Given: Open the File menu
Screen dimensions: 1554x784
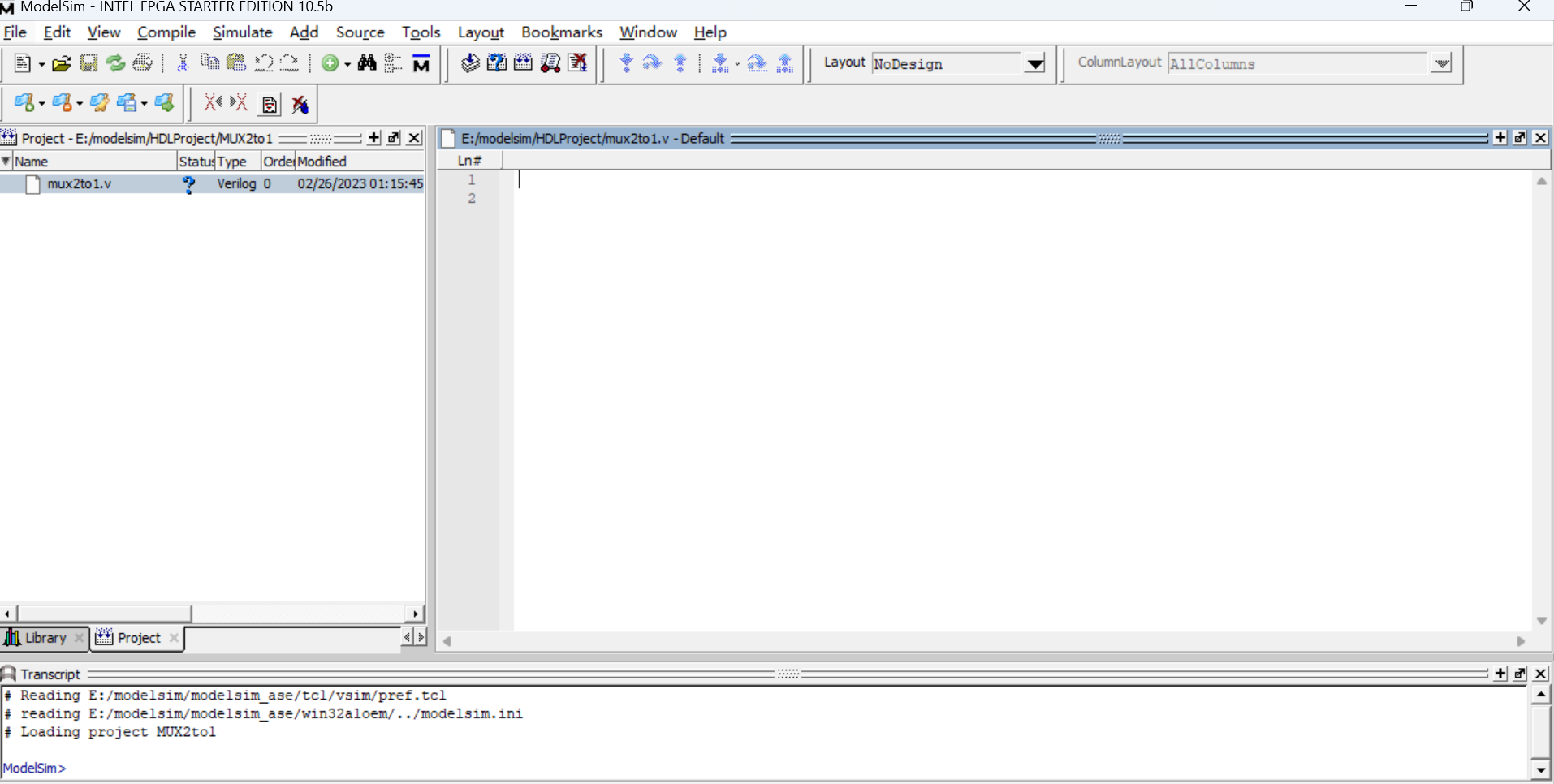Looking at the screenshot, I should [x=15, y=32].
